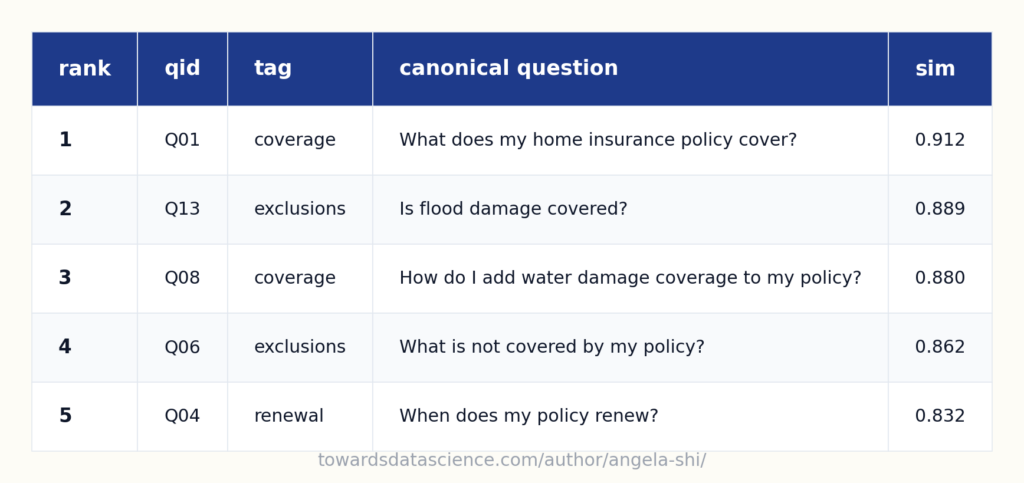Select the renewal tag cell

pos(300,416)
